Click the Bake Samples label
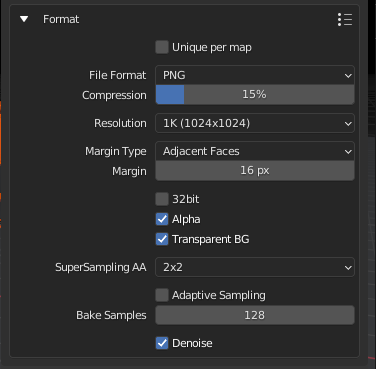Screen dimensions: 376x369 coord(111,315)
